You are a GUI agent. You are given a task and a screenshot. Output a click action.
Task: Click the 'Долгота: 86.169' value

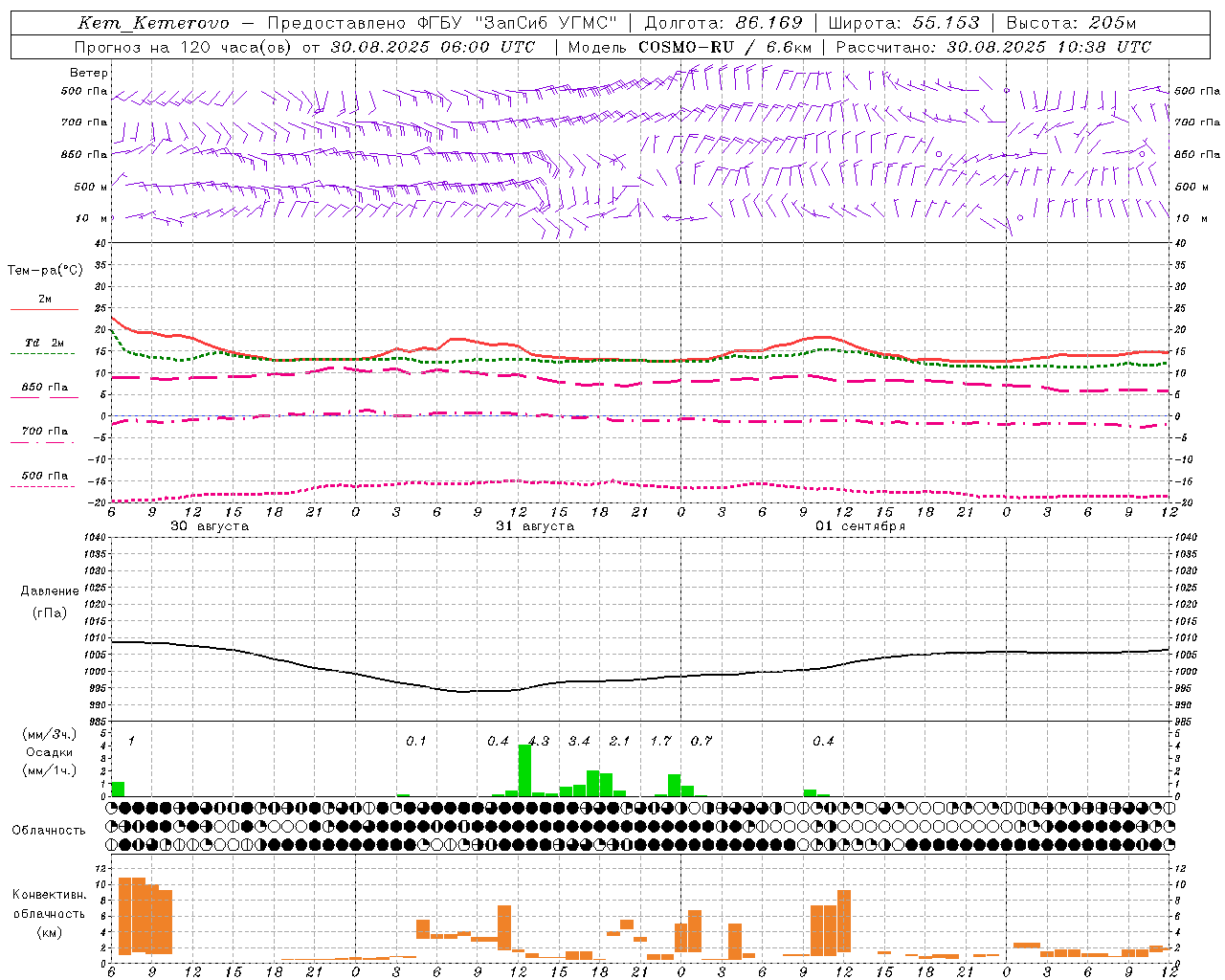tap(724, 23)
